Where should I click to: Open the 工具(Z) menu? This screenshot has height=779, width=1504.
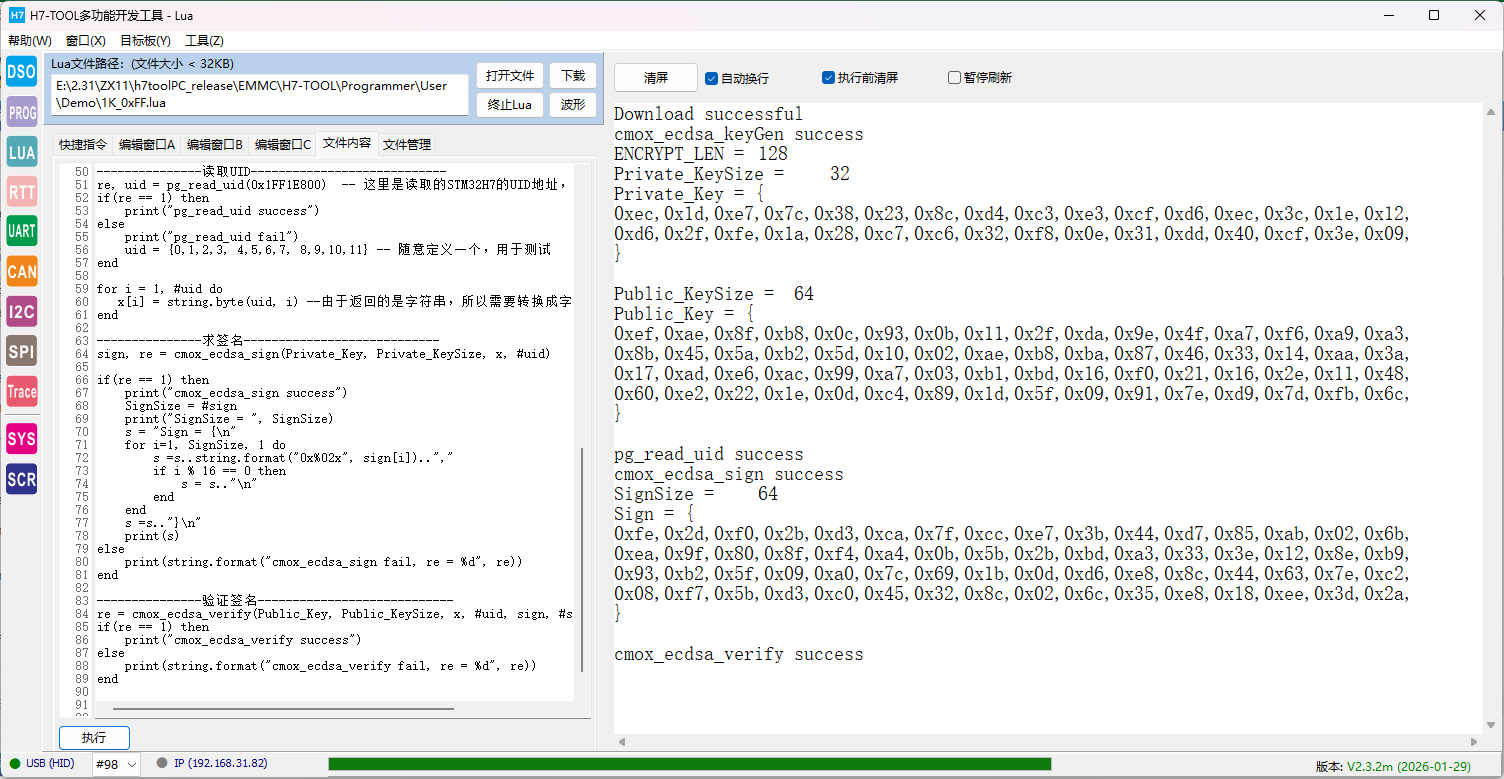(x=204, y=41)
